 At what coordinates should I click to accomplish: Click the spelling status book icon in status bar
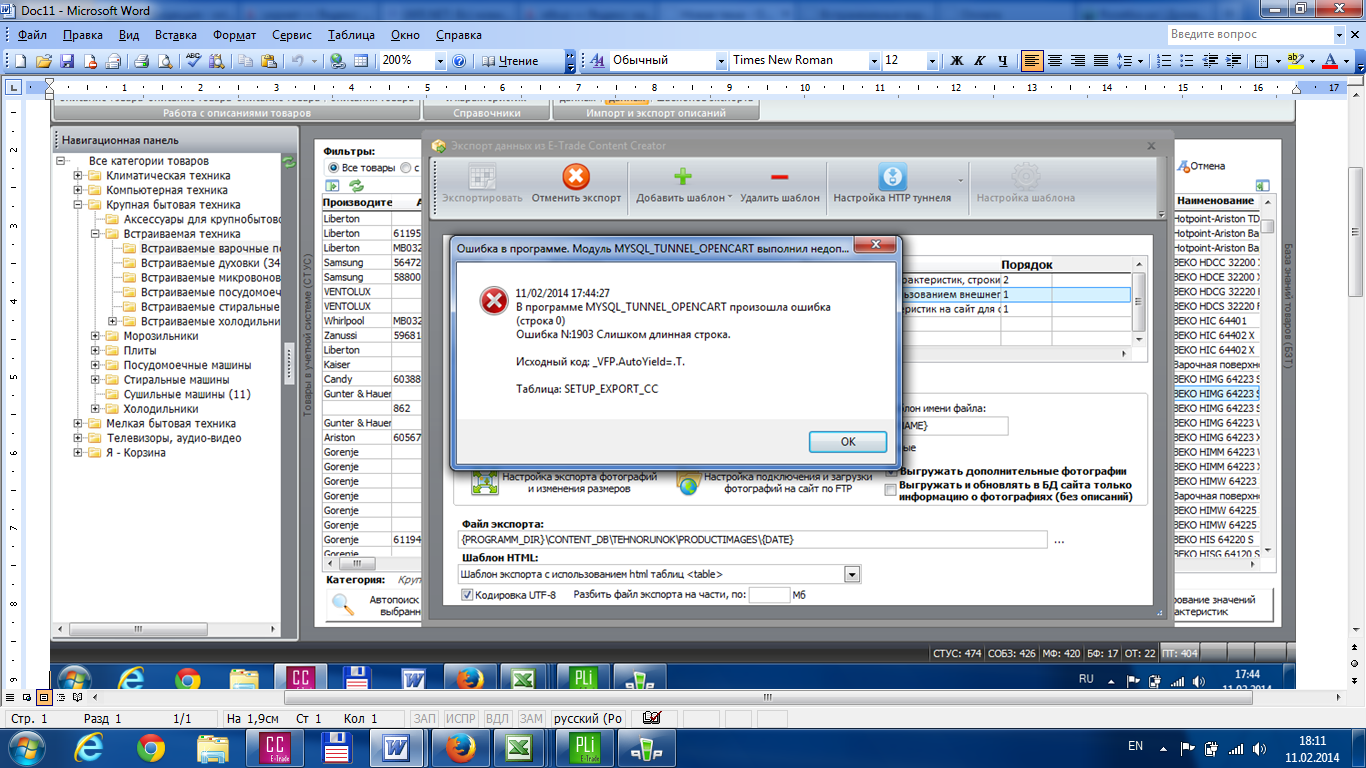[652, 718]
